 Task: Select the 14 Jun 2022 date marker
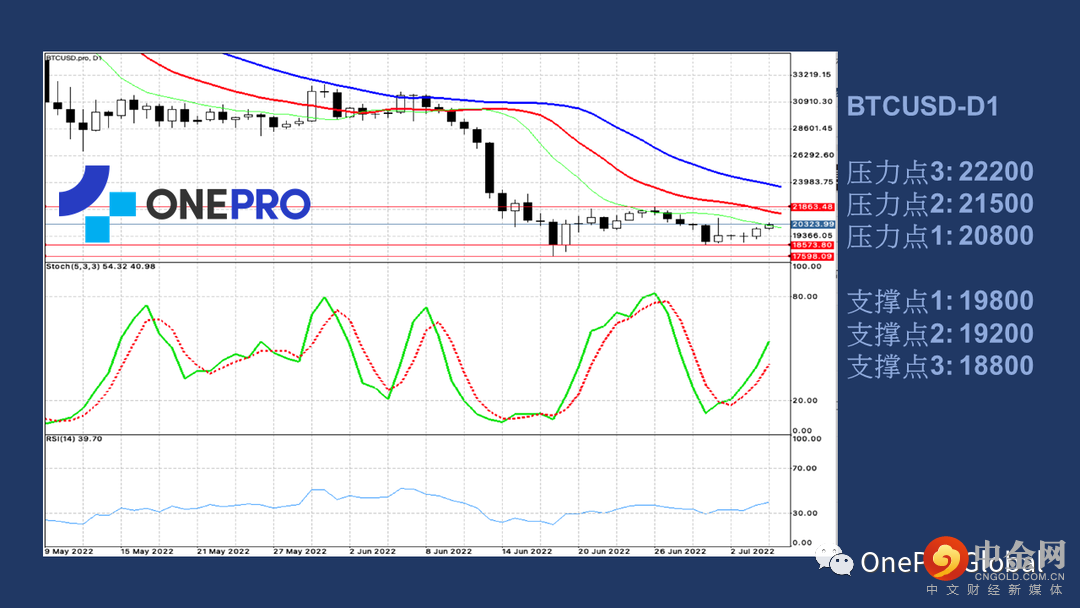click(x=526, y=551)
